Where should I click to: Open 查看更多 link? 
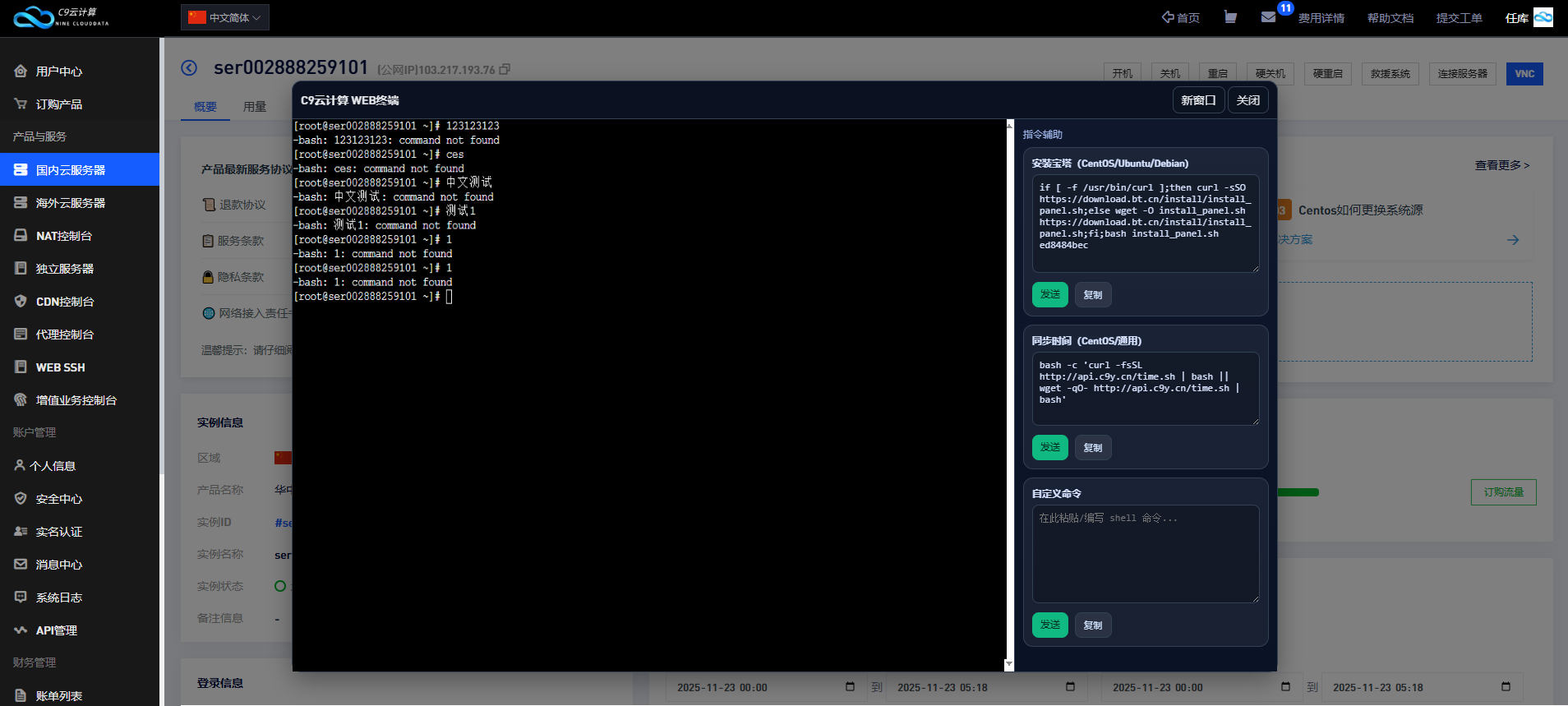click(1502, 165)
